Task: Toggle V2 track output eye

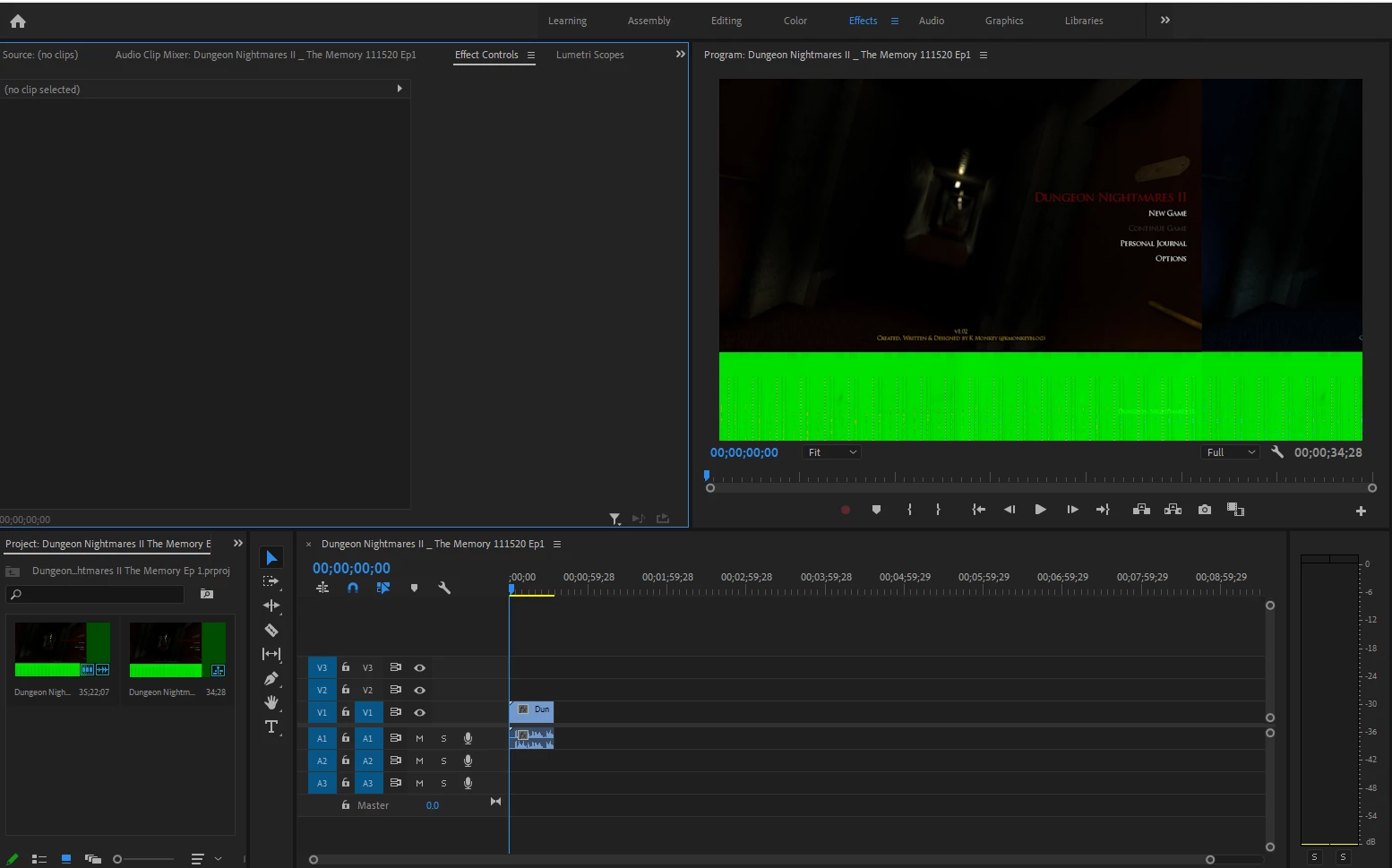Action: click(x=419, y=691)
